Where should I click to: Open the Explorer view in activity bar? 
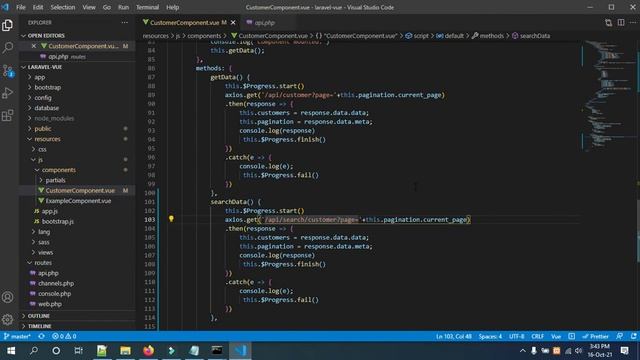[8, 25]
